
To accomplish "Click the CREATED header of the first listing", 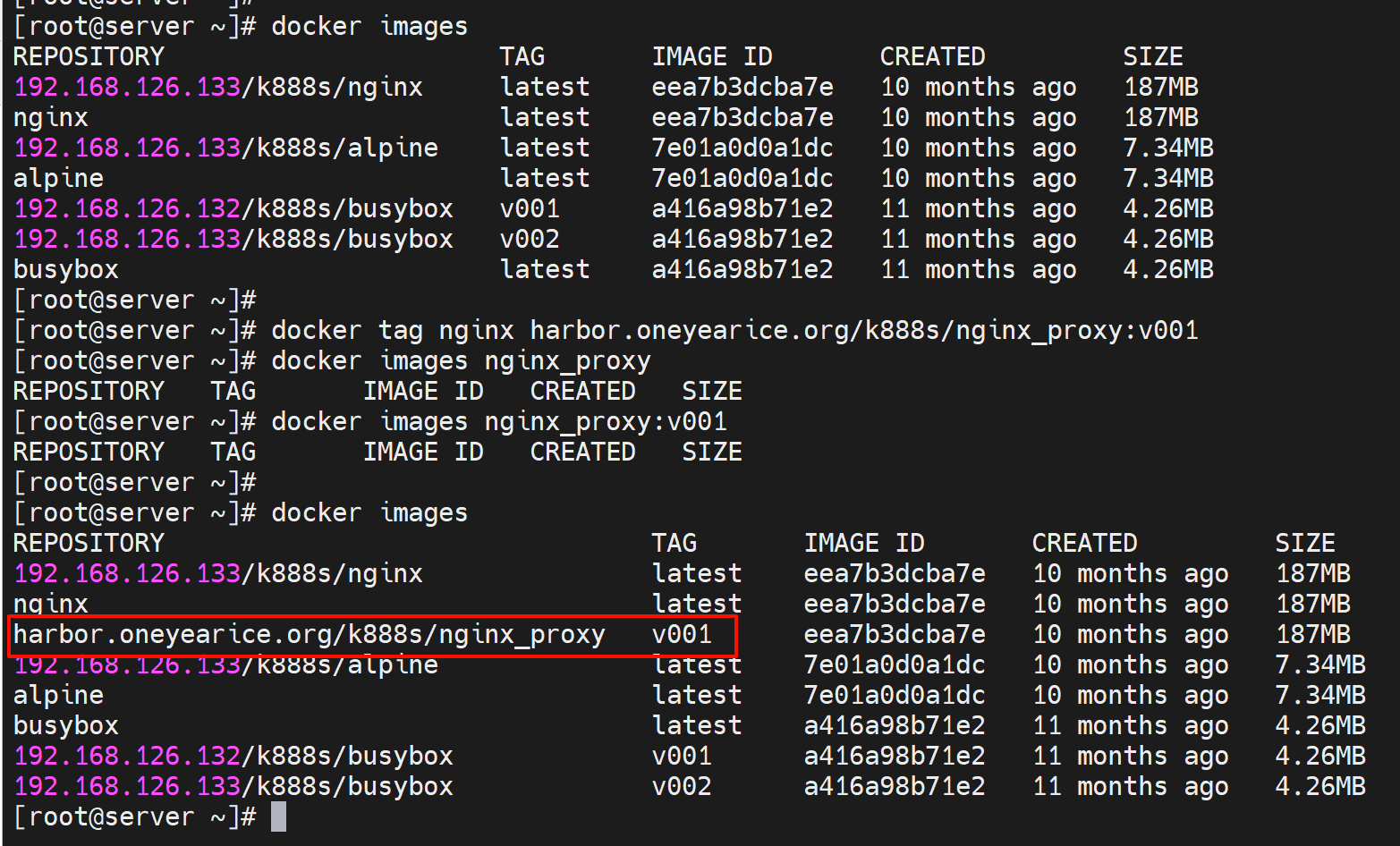I will [x=931, y=57].
